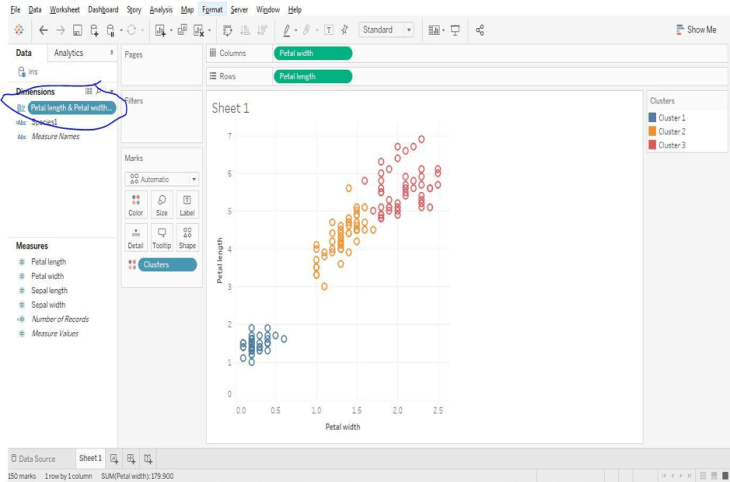Click the Detail card in Marks
Viewport: 730px width, 482px height.
click(136, 237)
